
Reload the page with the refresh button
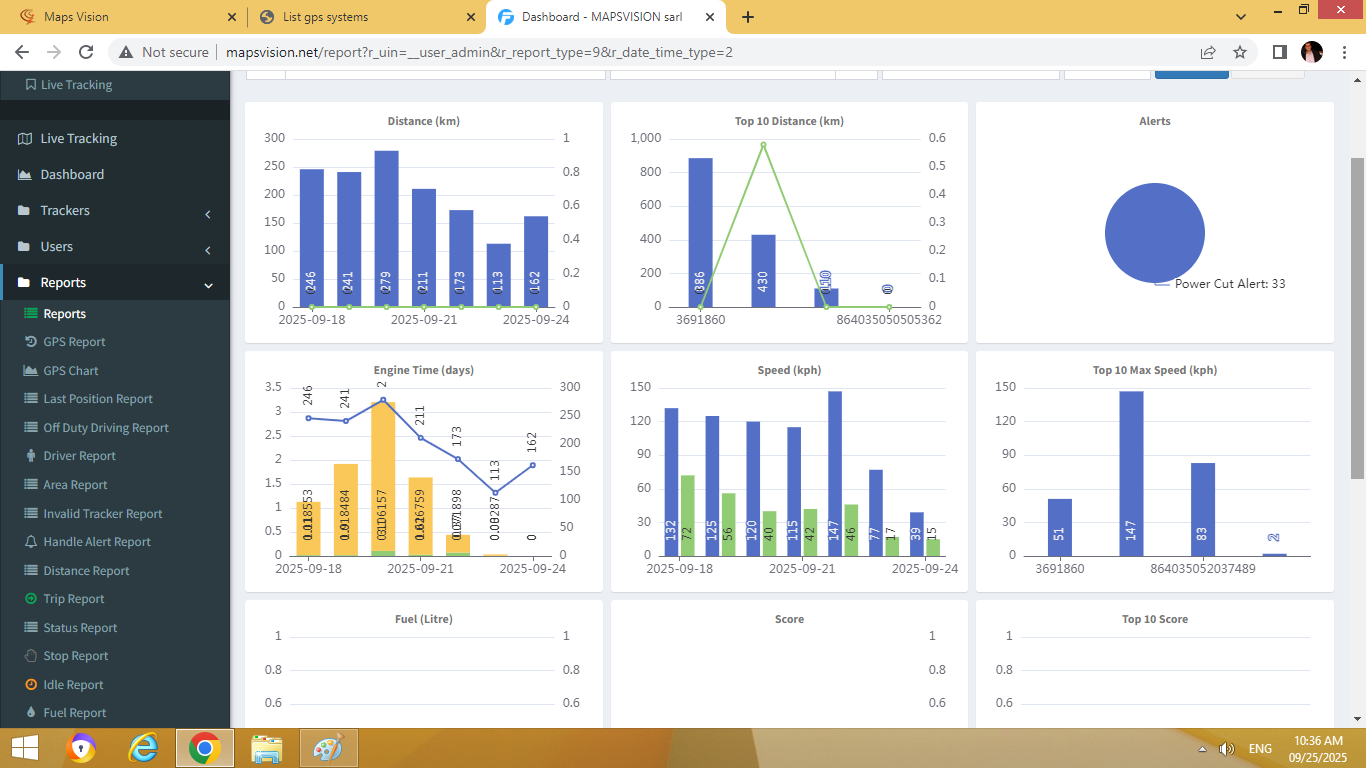[86, 52]
